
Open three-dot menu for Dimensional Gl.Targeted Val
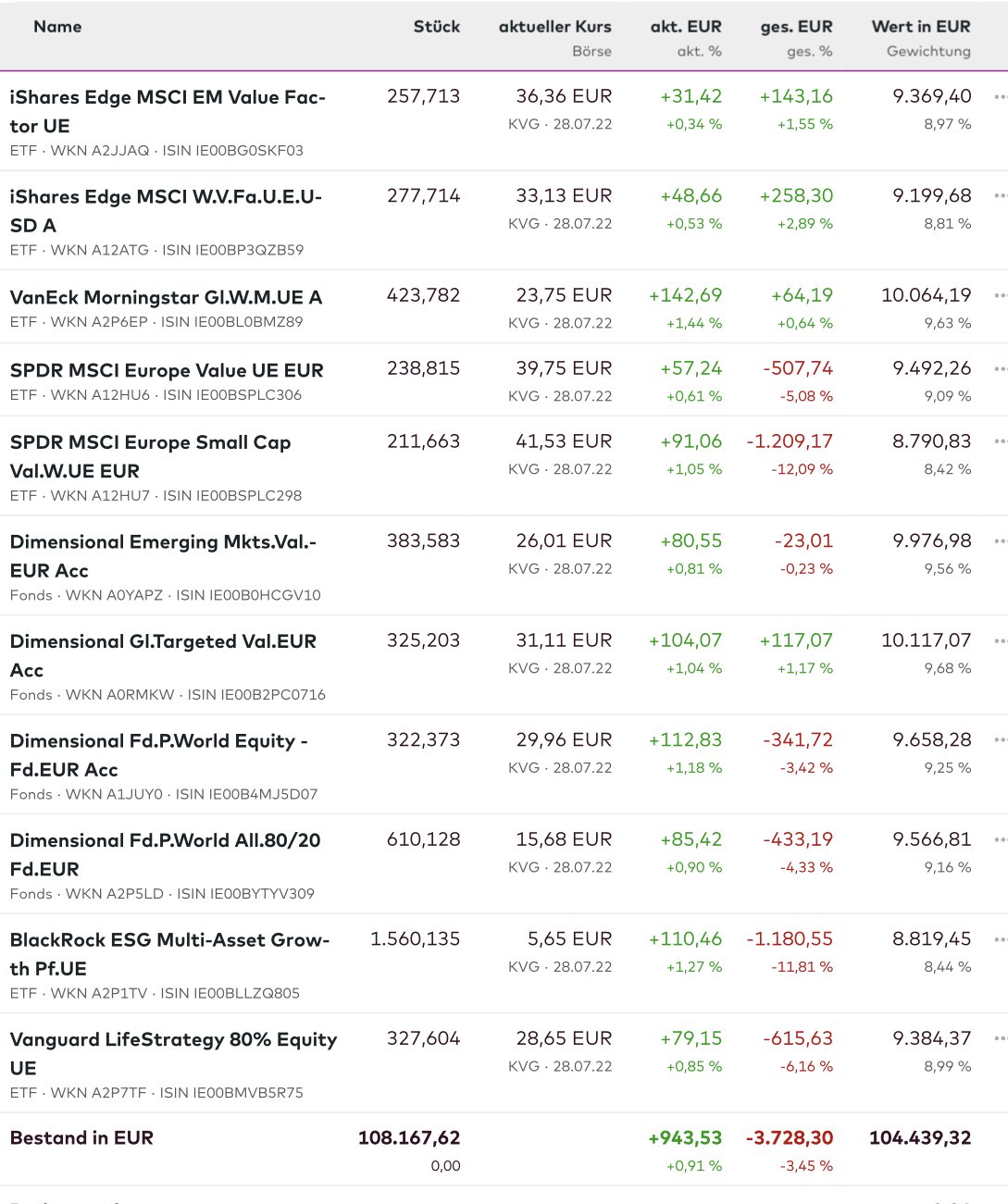coord(1000,640)
